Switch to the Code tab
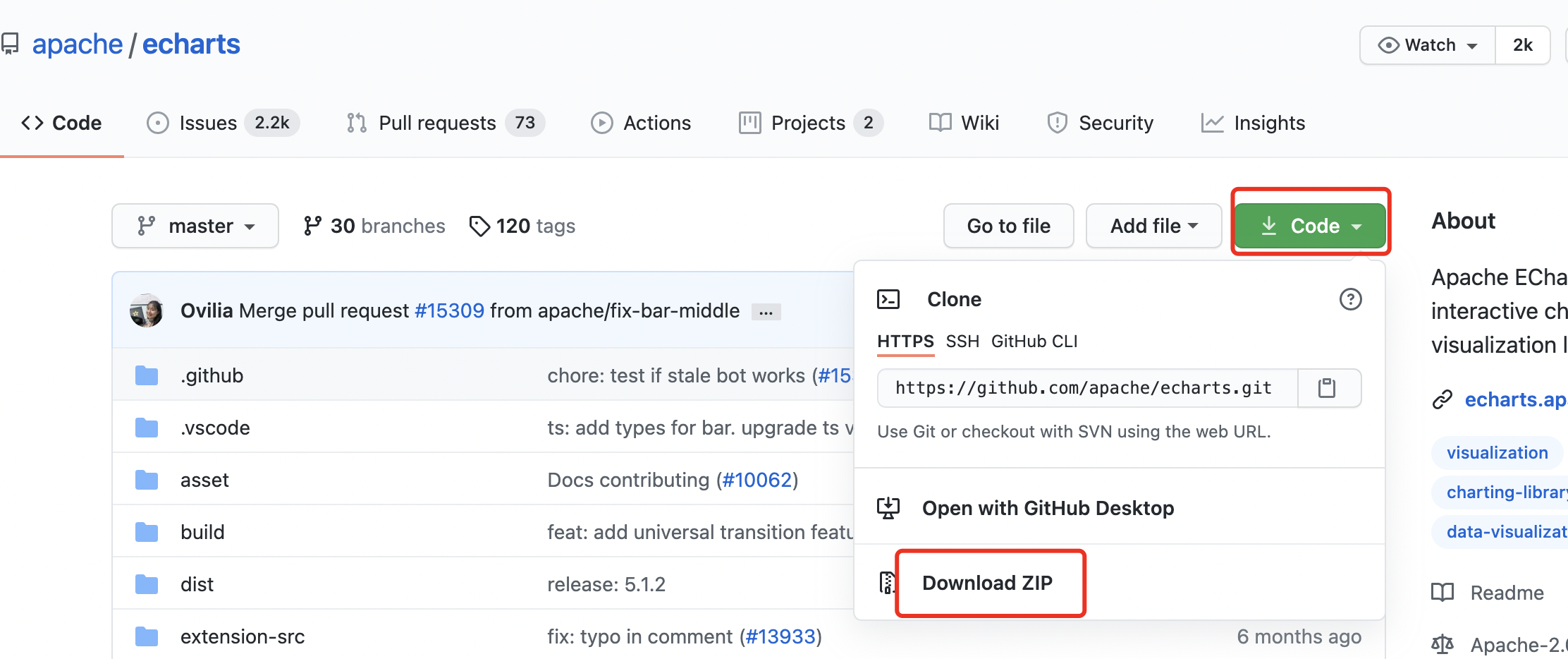The width and height of the screenshot is (1568, 659). 62,123
